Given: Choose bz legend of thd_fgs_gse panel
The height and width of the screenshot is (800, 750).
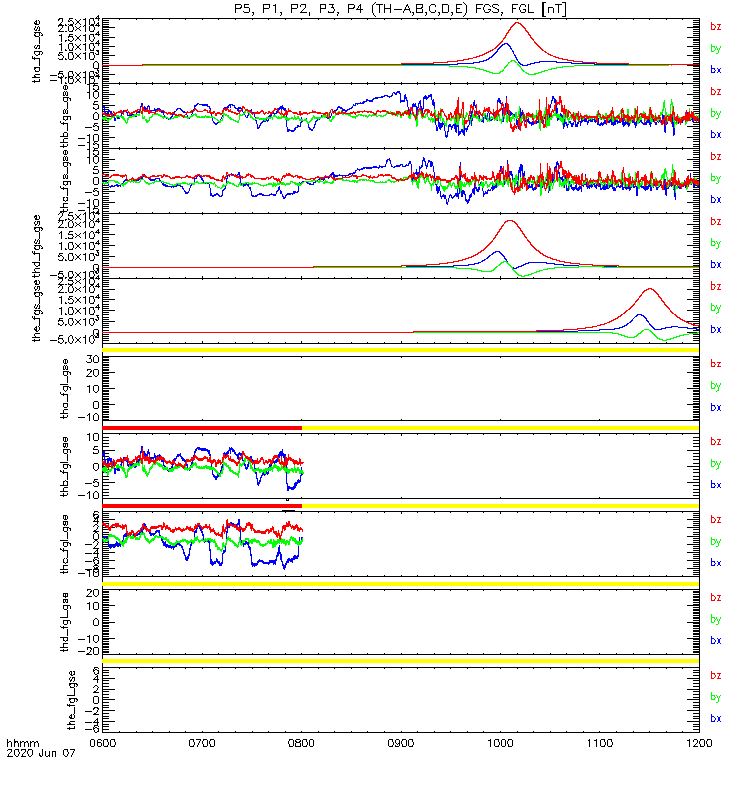Looking at the screenshot, I should point(716,221).
